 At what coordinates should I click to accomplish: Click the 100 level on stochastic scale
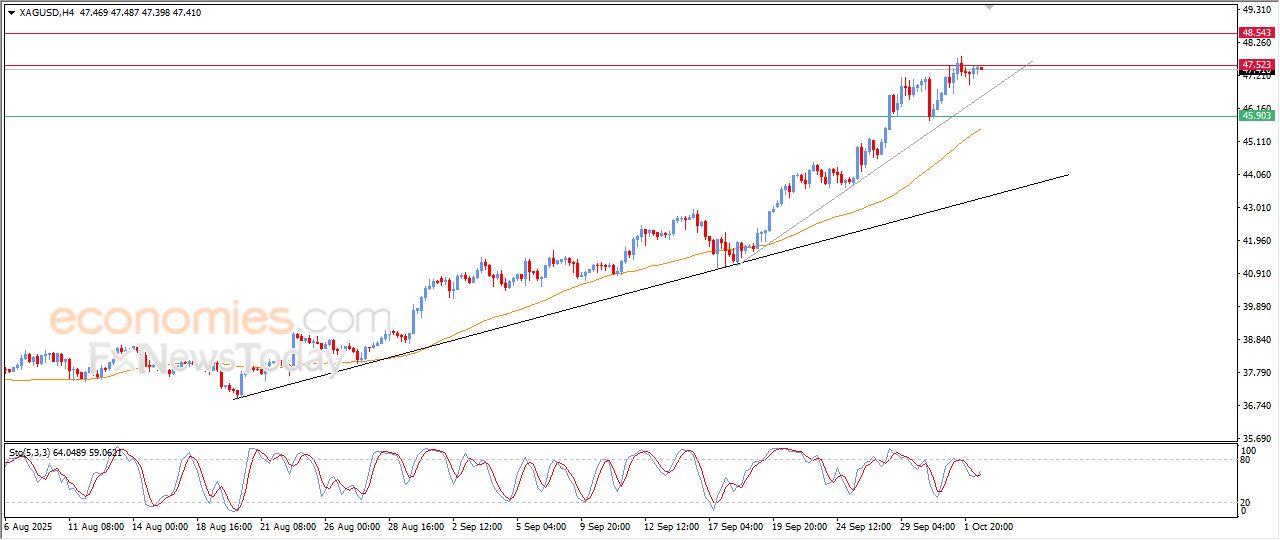tap(1247, 451)
